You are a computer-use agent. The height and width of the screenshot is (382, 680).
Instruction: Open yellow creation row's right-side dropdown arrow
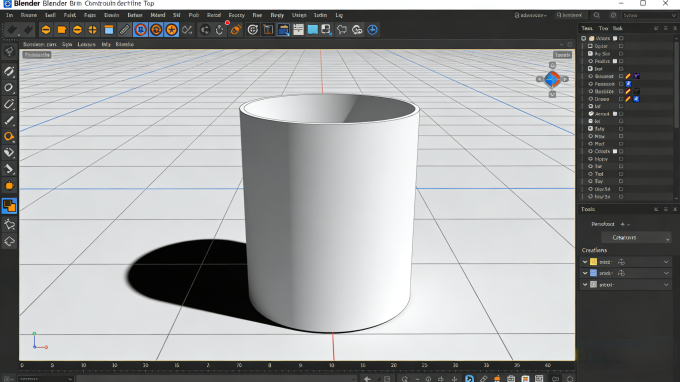point(666,262)
